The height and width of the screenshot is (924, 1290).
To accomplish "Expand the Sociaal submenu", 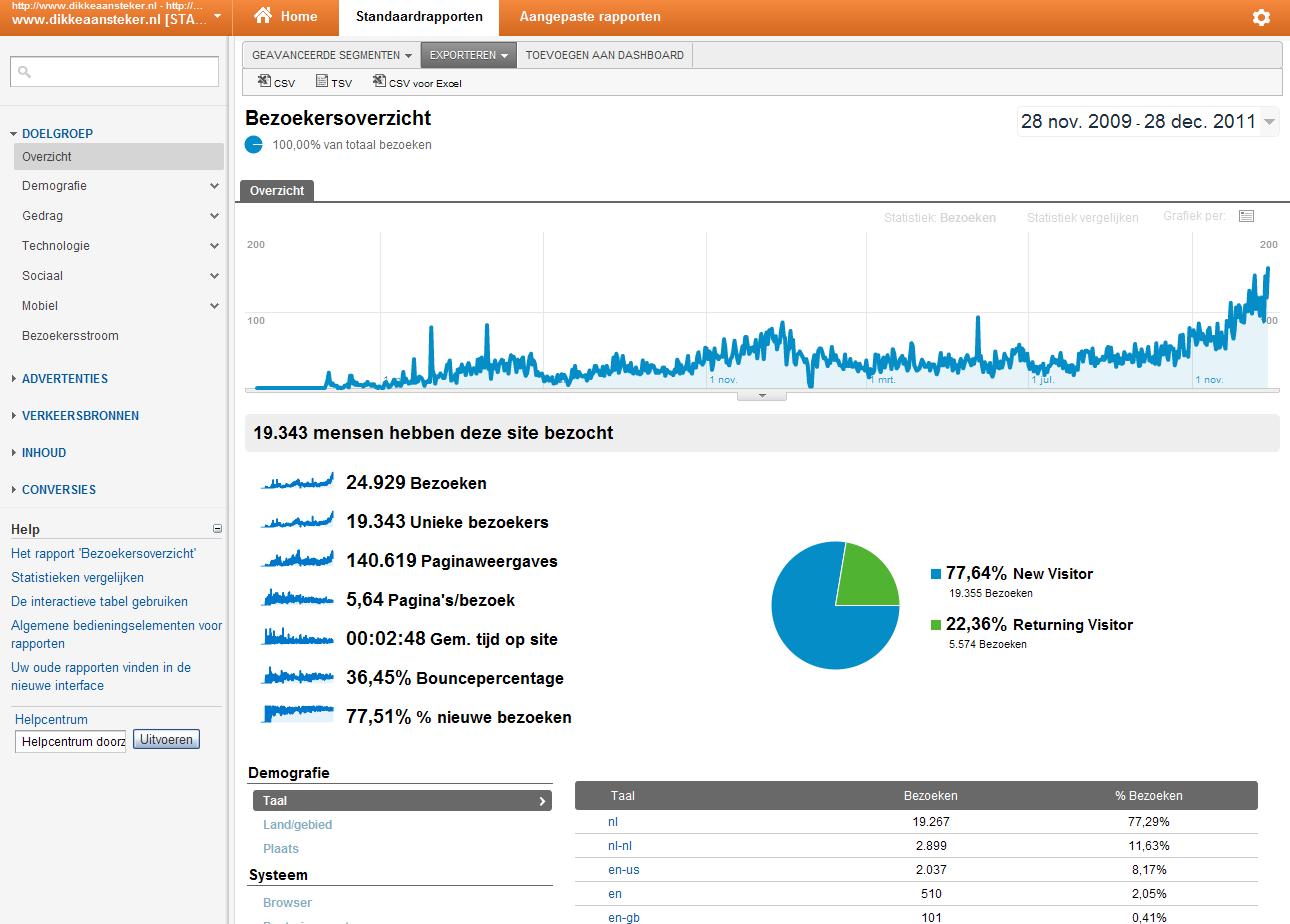I will (215, 276).
